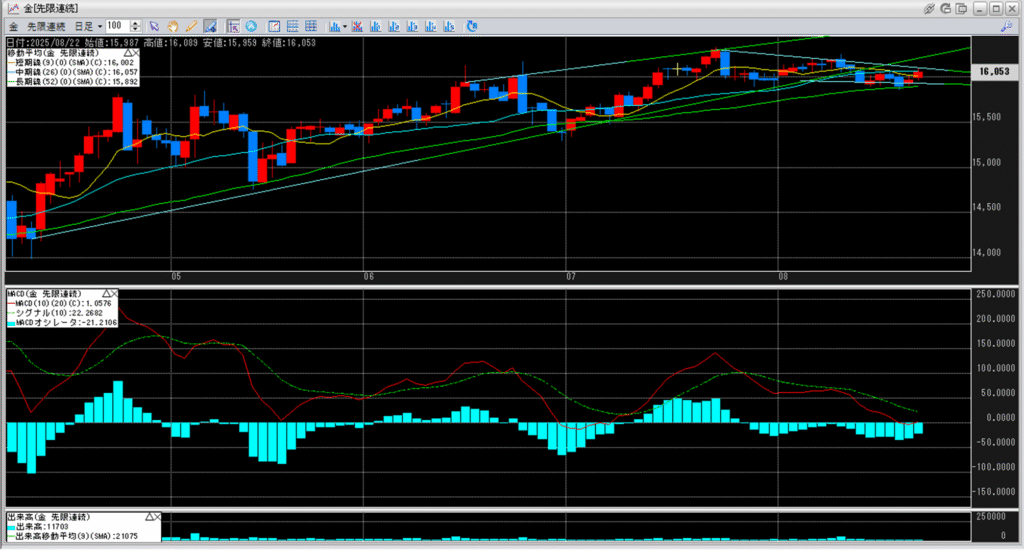
Task: Click the 出来高移動平均(9) legend row
Action: (72, 536)
